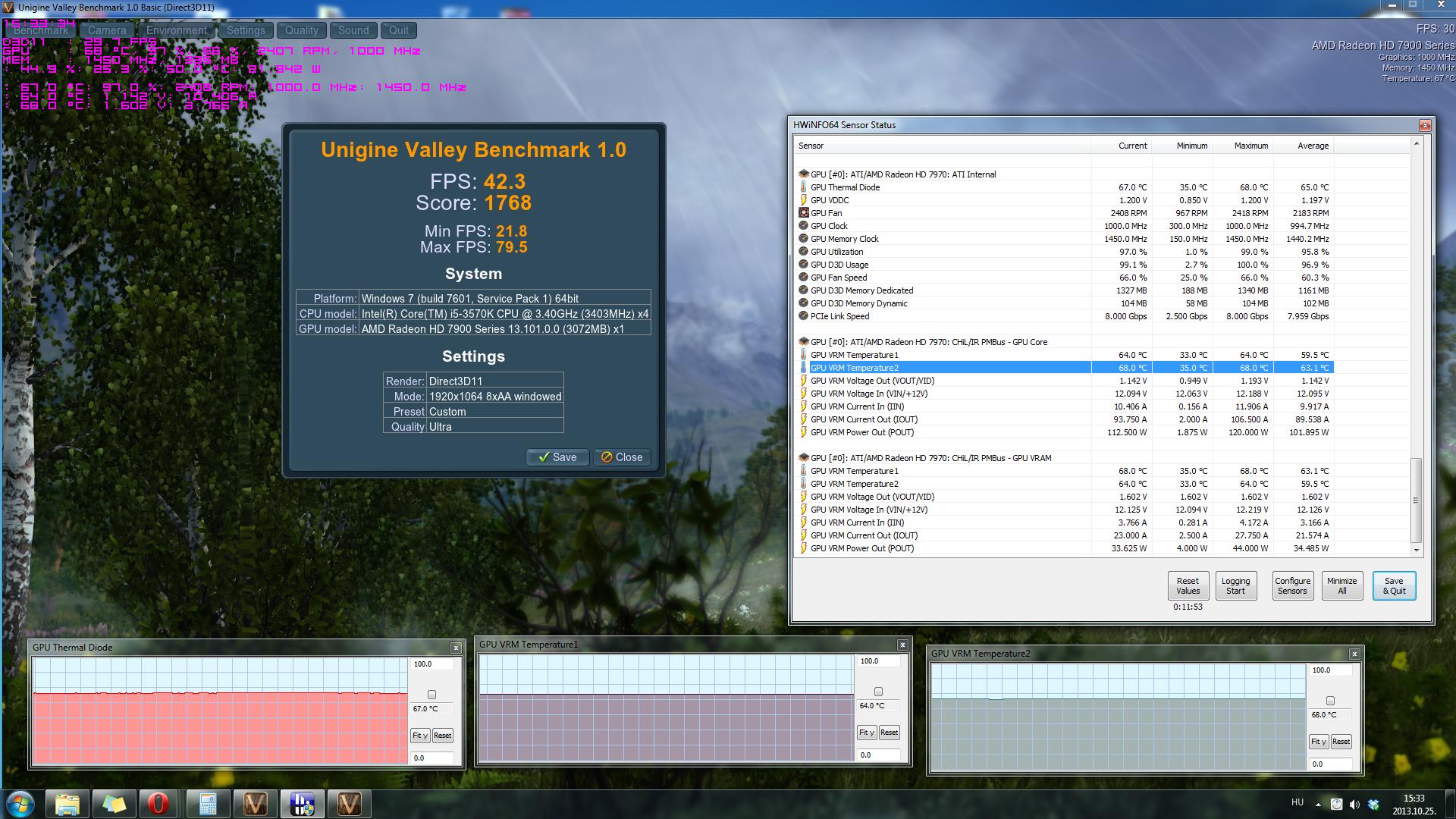
Task: Click the sensor list scroll up arrow
Action: tap(1416, 143)
